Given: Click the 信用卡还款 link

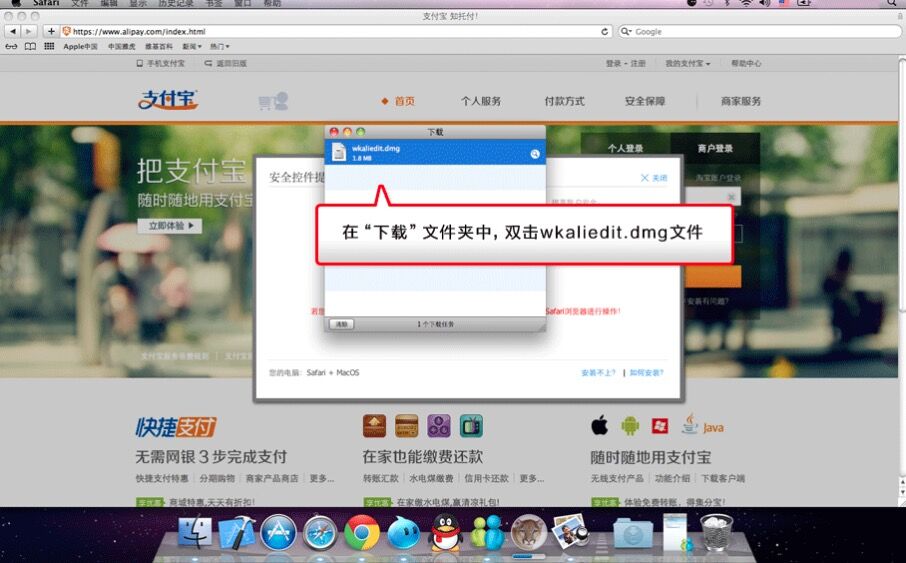Looking at the screenshot, I should point(487,479).
